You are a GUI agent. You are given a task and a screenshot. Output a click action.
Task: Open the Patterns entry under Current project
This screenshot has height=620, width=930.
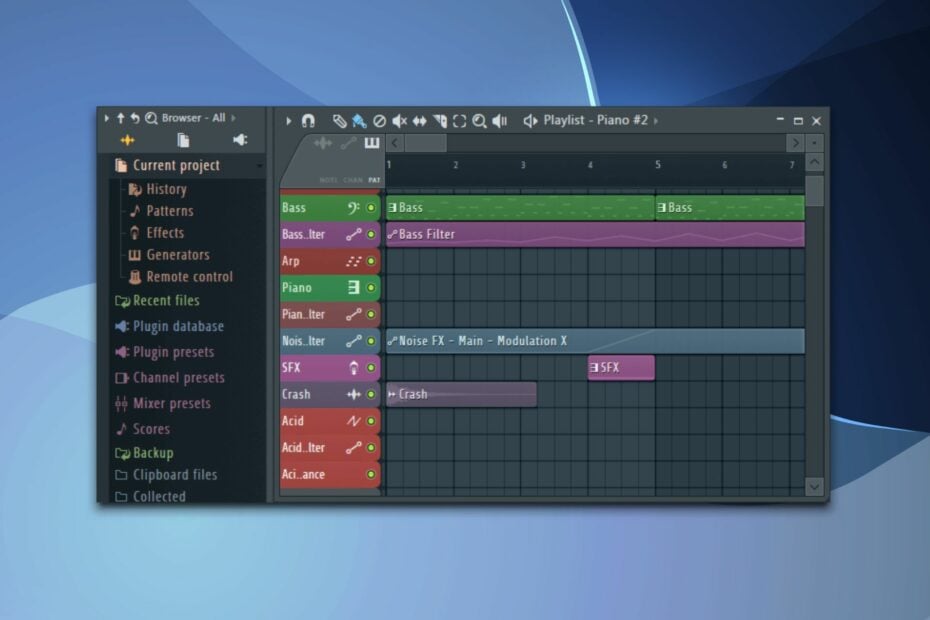168,211
